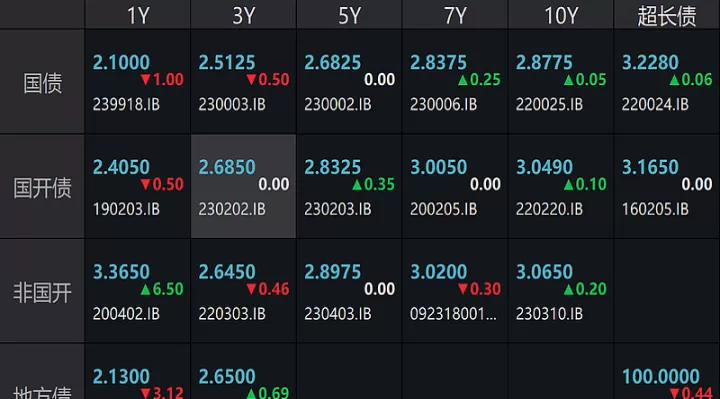Screen dimensions: 720x399
Task: Open bond cell 220024.IB
Action: tap(667, 82)
